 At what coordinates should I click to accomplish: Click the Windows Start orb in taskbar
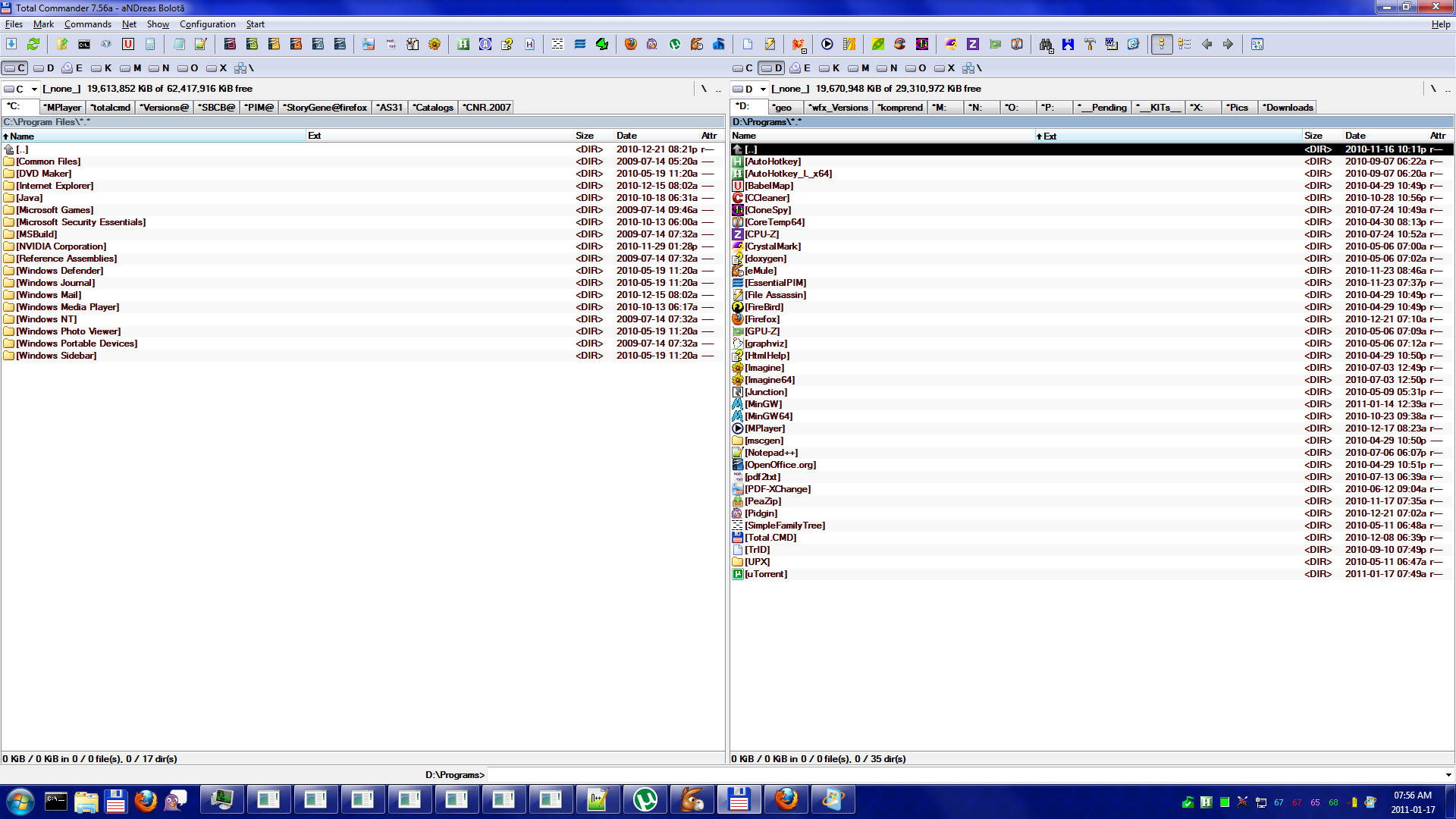pyautogui.click(x=20, y=801)
